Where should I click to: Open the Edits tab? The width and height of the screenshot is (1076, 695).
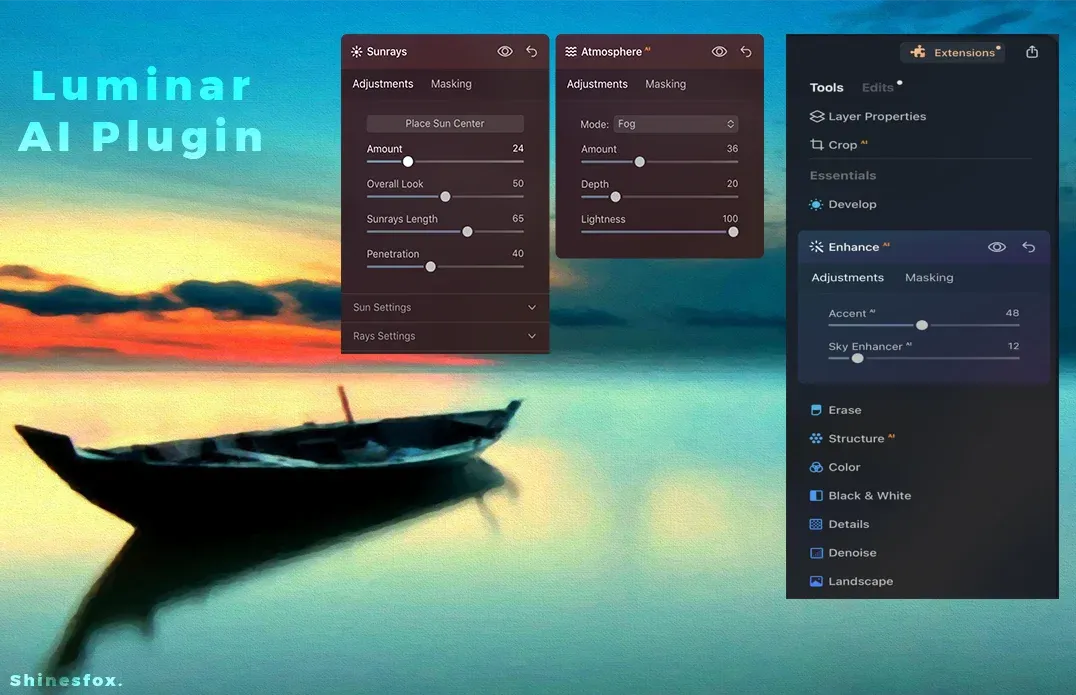tap(878, 88)
